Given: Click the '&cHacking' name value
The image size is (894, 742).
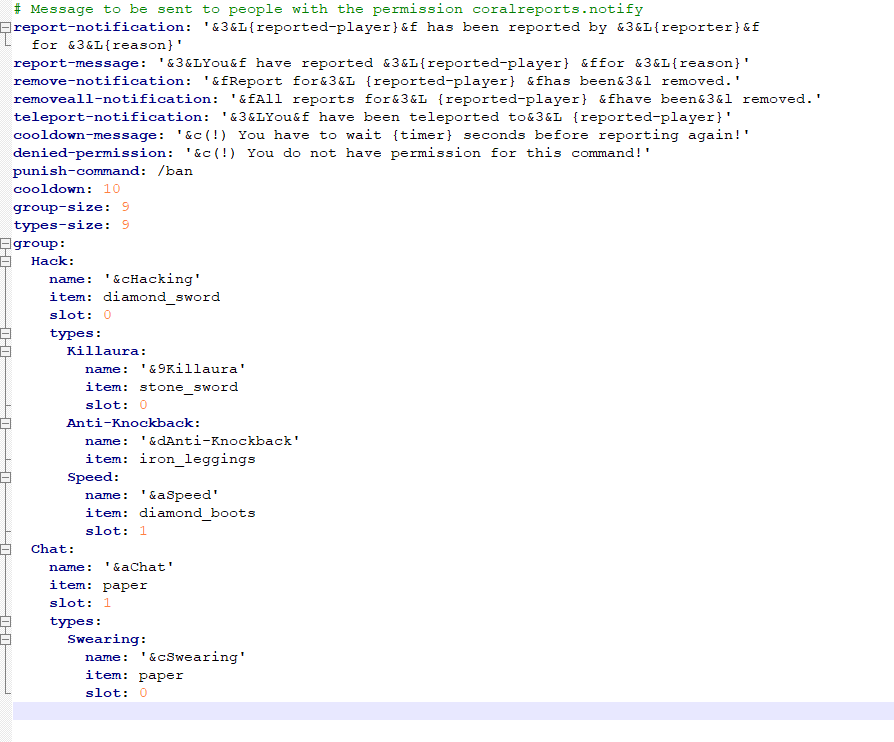Looking at the screenshot, I should pos(152,279).
